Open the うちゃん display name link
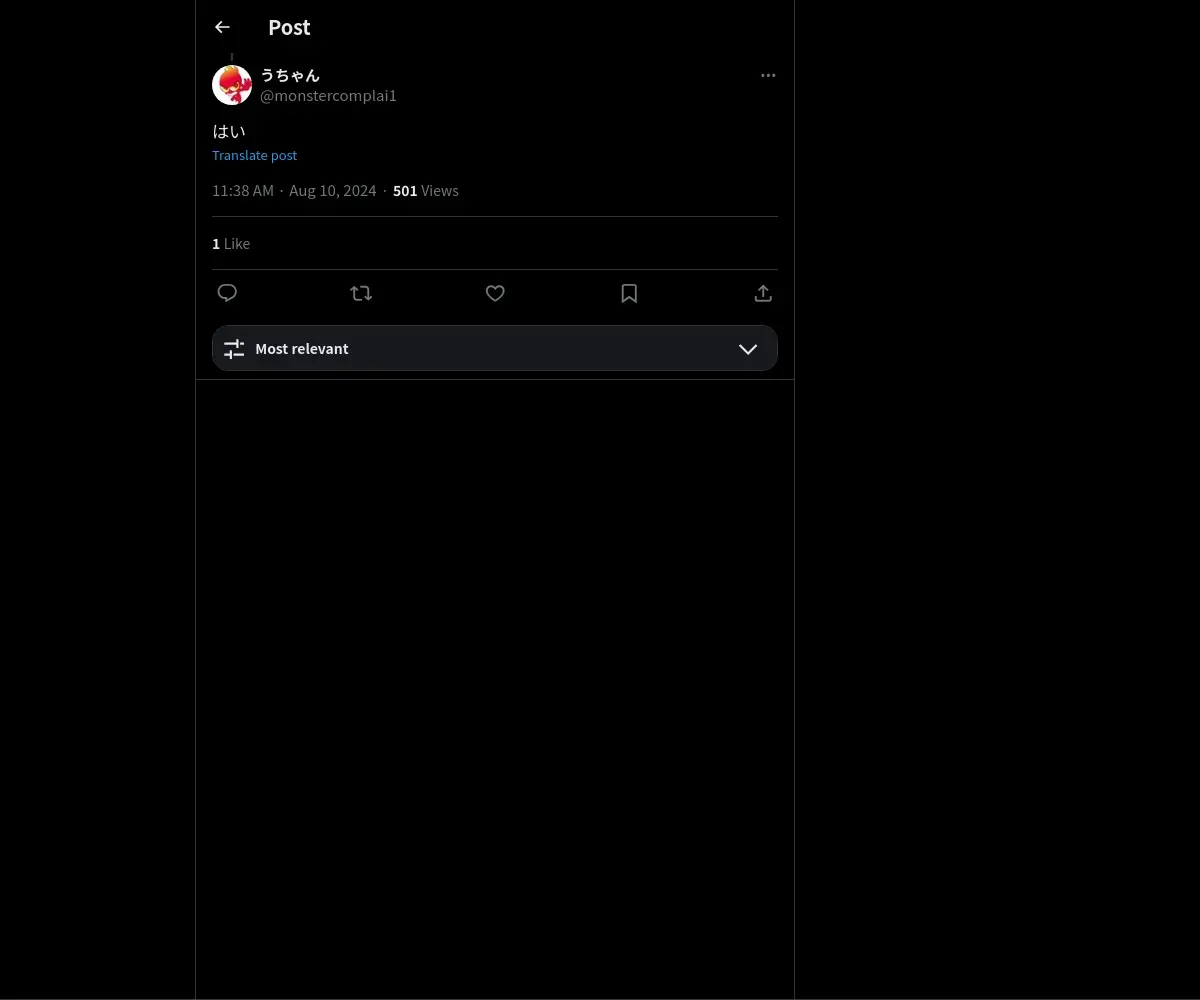The image size is (1200, 1000). click(x=290, y=75)
